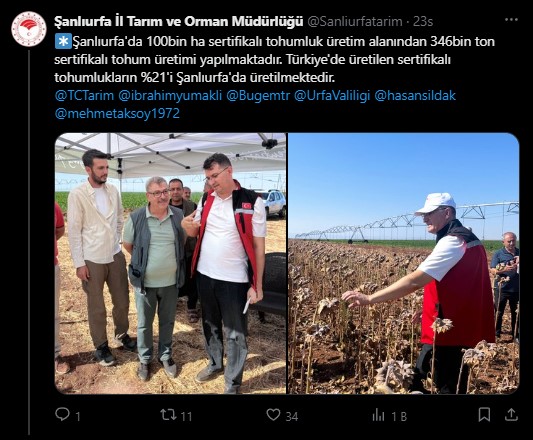The image size is (533, 440).
Task: Open the Şanlıurfa Tarım profile avatar
Action: [x=29, y=29]
